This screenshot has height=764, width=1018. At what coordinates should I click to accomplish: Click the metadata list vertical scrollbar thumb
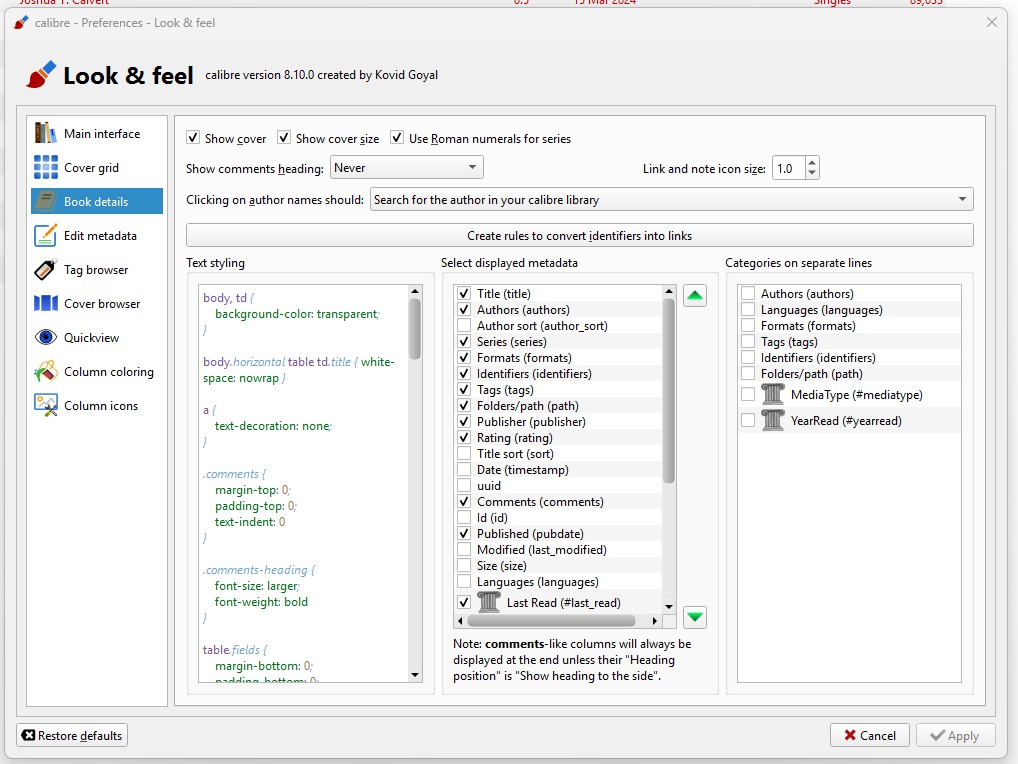coord(669,390)
